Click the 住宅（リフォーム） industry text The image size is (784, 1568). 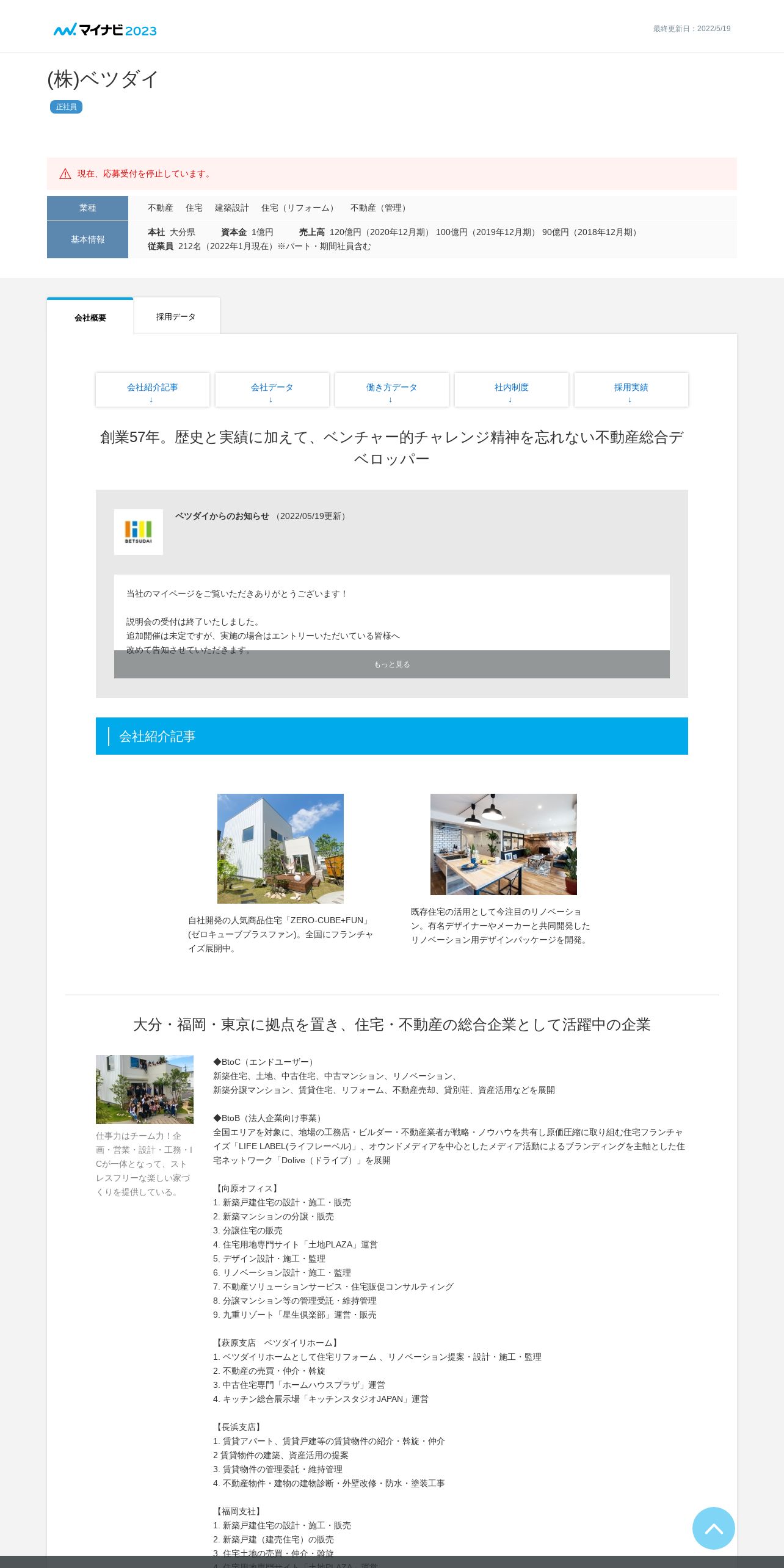click(299, 208)
